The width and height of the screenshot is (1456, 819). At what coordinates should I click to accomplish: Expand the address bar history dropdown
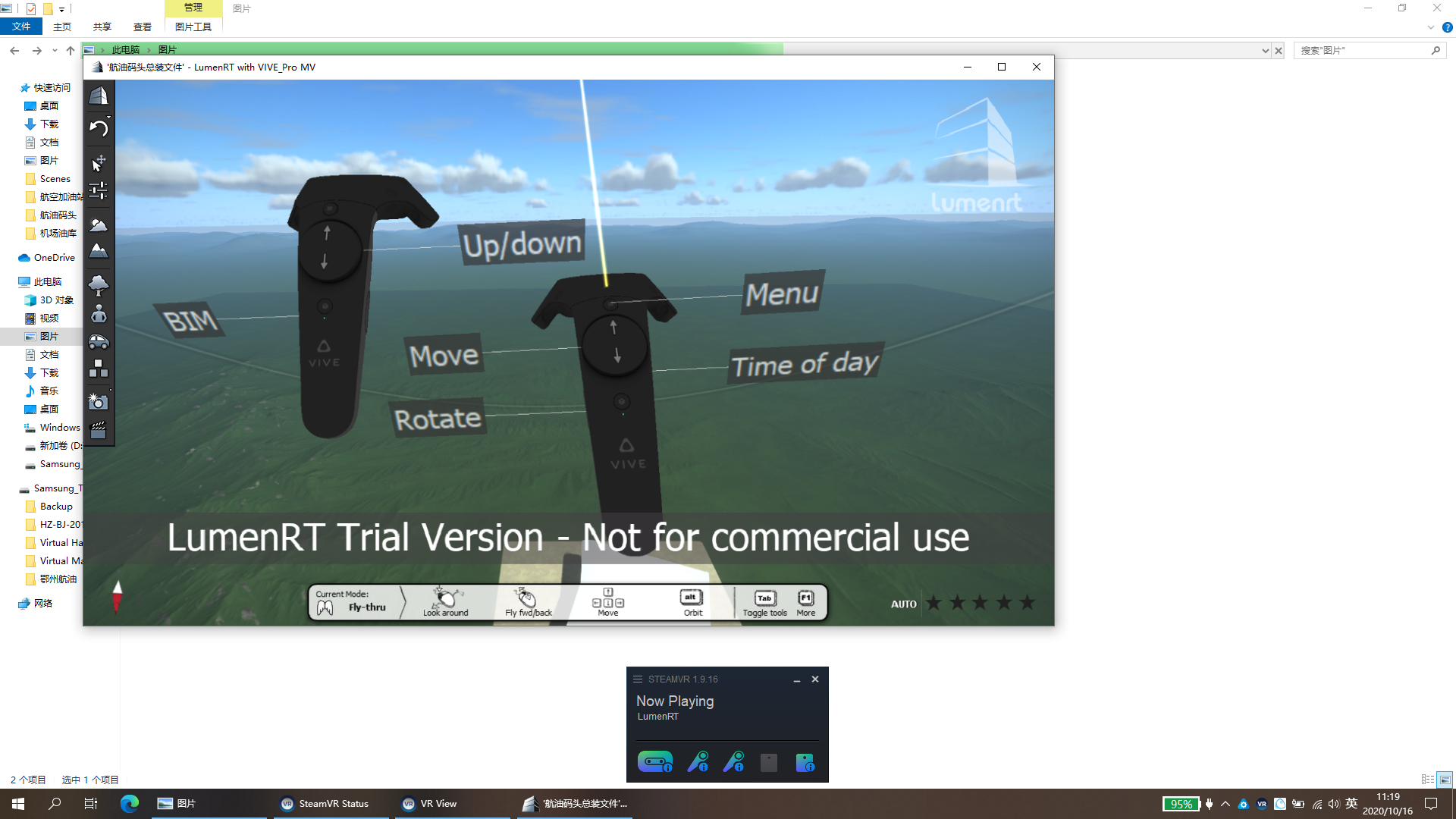tap(1265, 51)
